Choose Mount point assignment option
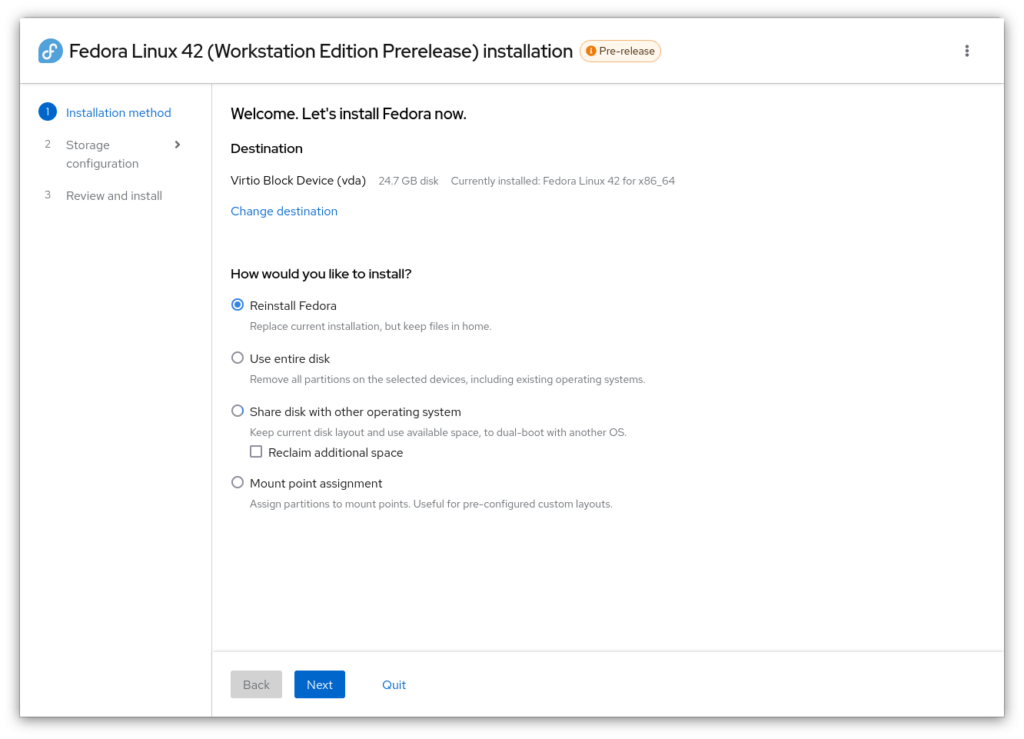This screenshot has height=739, width=1024. [x=238, y=483]
